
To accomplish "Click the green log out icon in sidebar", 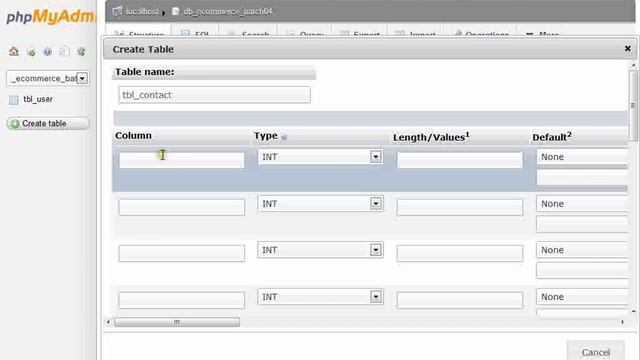I will [31, 51].
